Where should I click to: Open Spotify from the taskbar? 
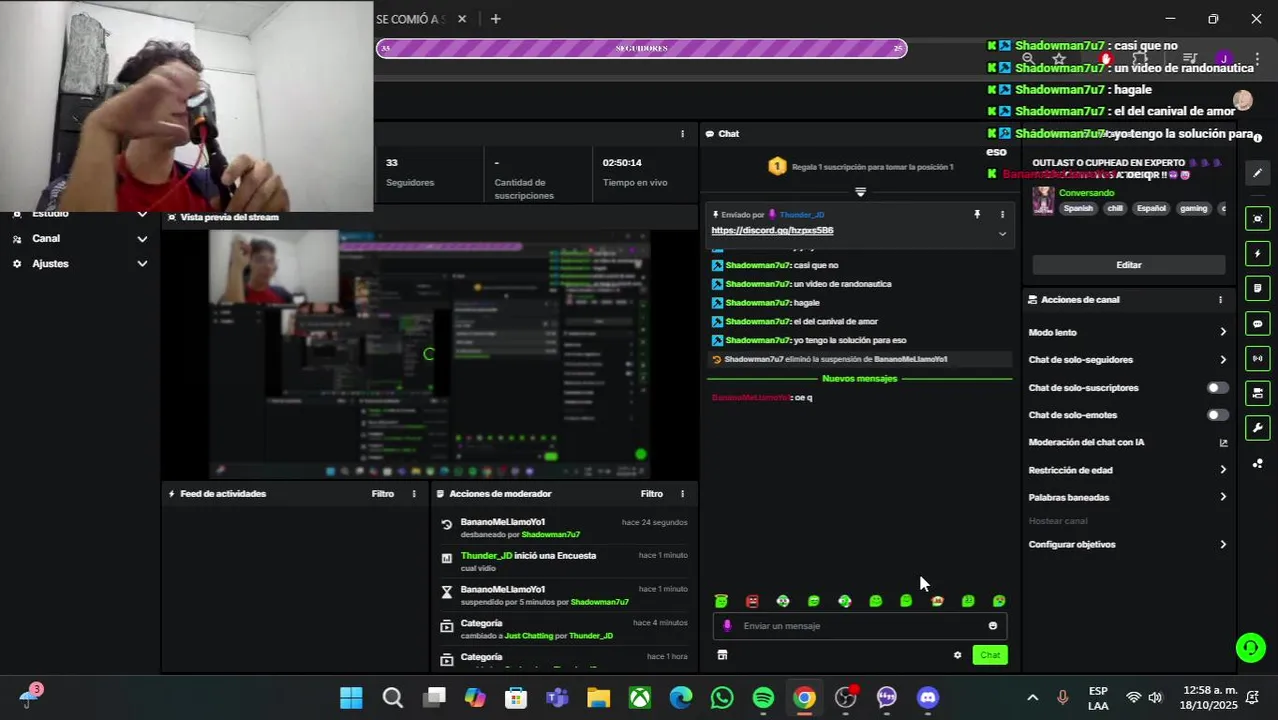pos(763,698)
